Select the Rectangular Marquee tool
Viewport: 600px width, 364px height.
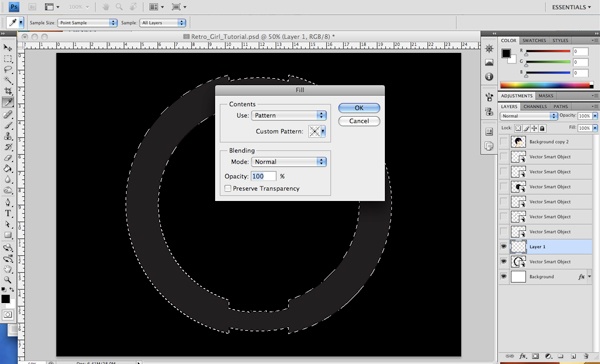click(8, 59)
